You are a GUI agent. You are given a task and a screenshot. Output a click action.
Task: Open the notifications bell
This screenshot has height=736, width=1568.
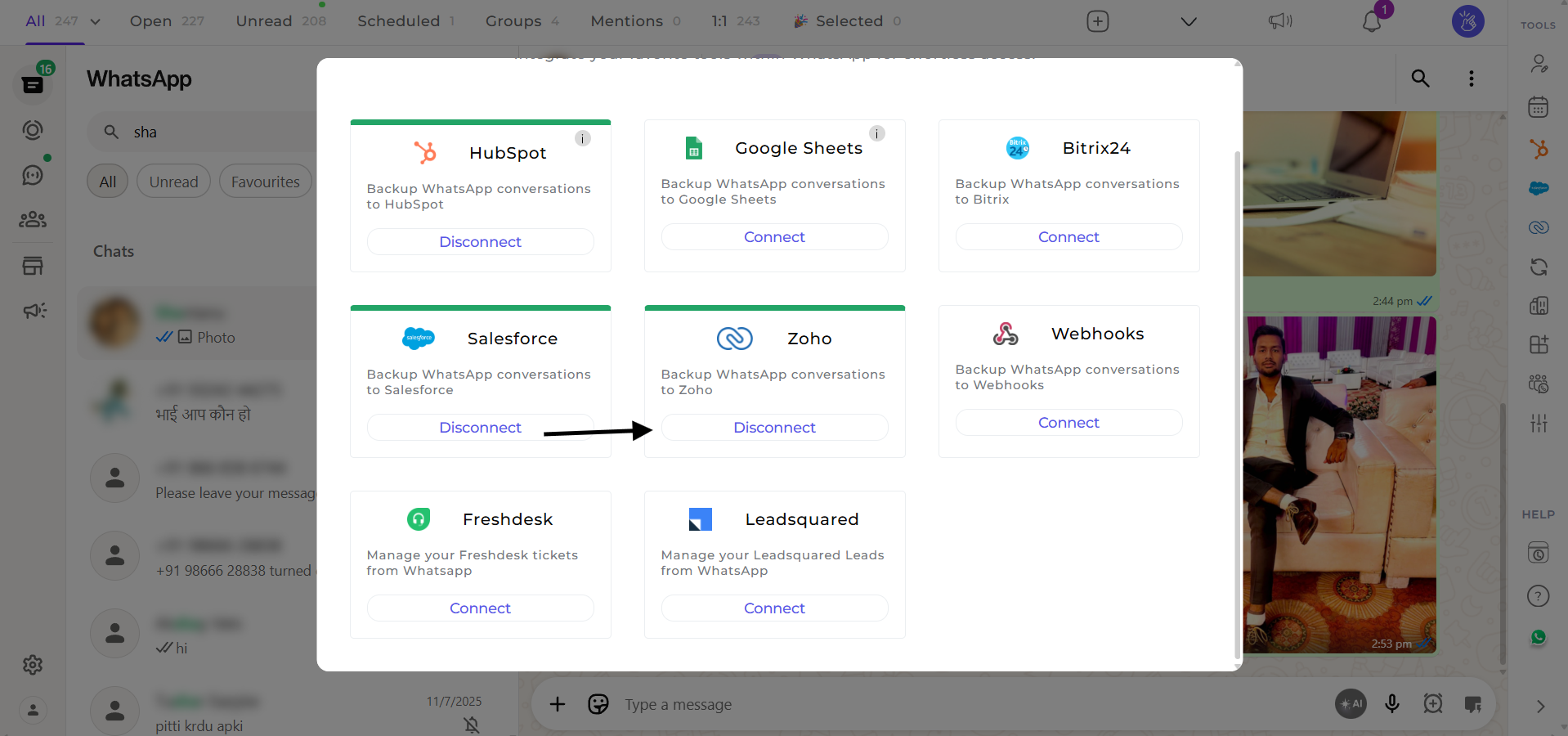(x=1372, y=22)
